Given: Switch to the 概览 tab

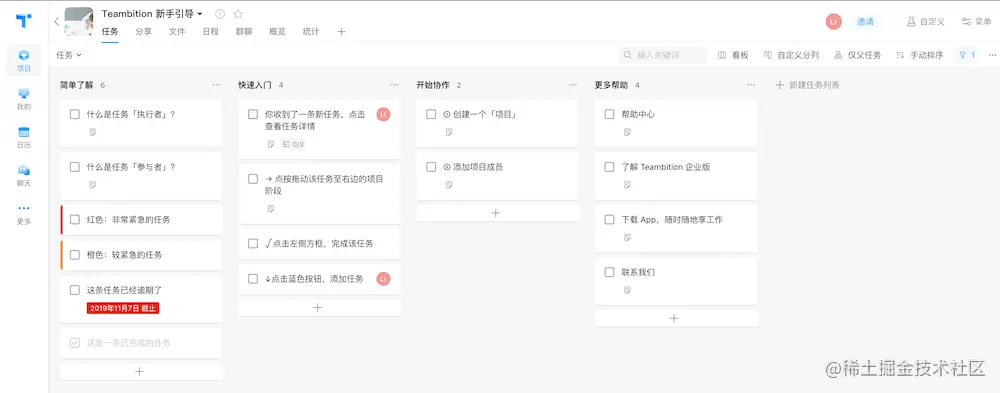Looking at the screenshot, I should click(x=277, y=31).
